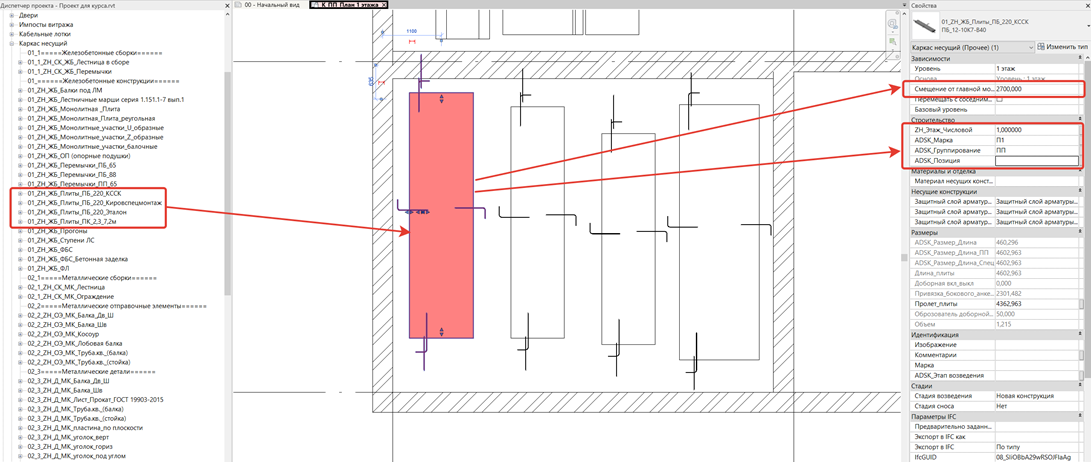Select the red highlighted slab in plan
Image resolution: width=1091 pixels, height=462 pixels.
(441, 215)
